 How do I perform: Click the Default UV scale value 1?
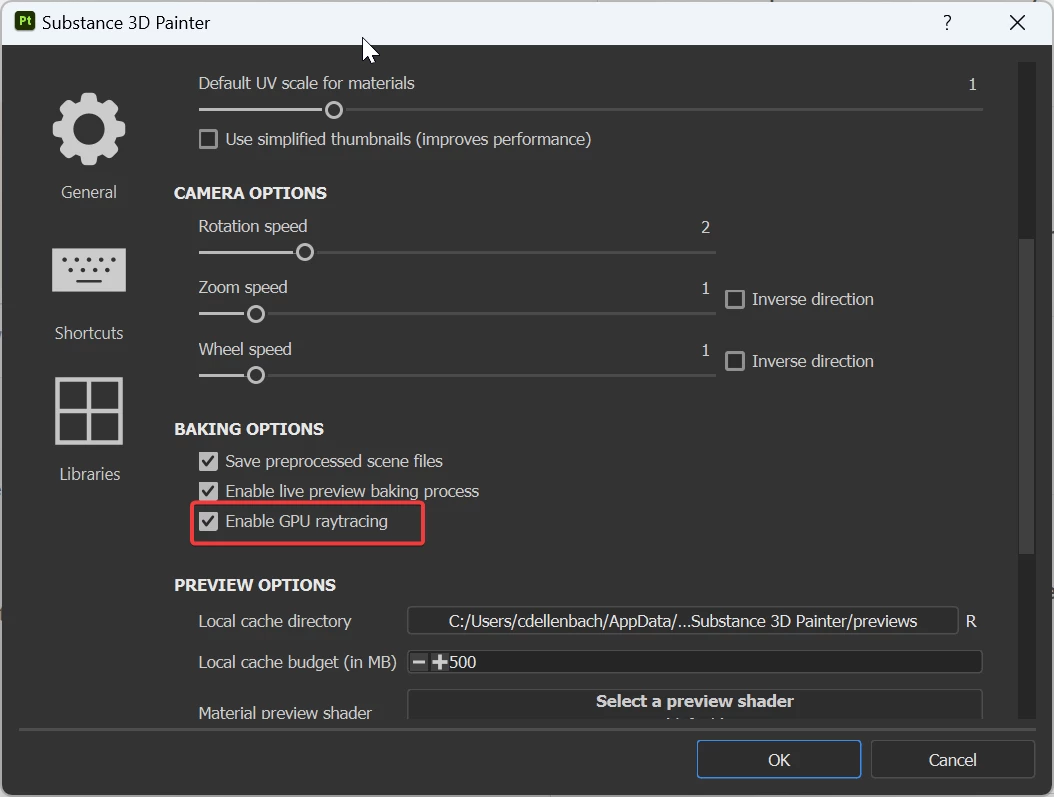(972, 84)
